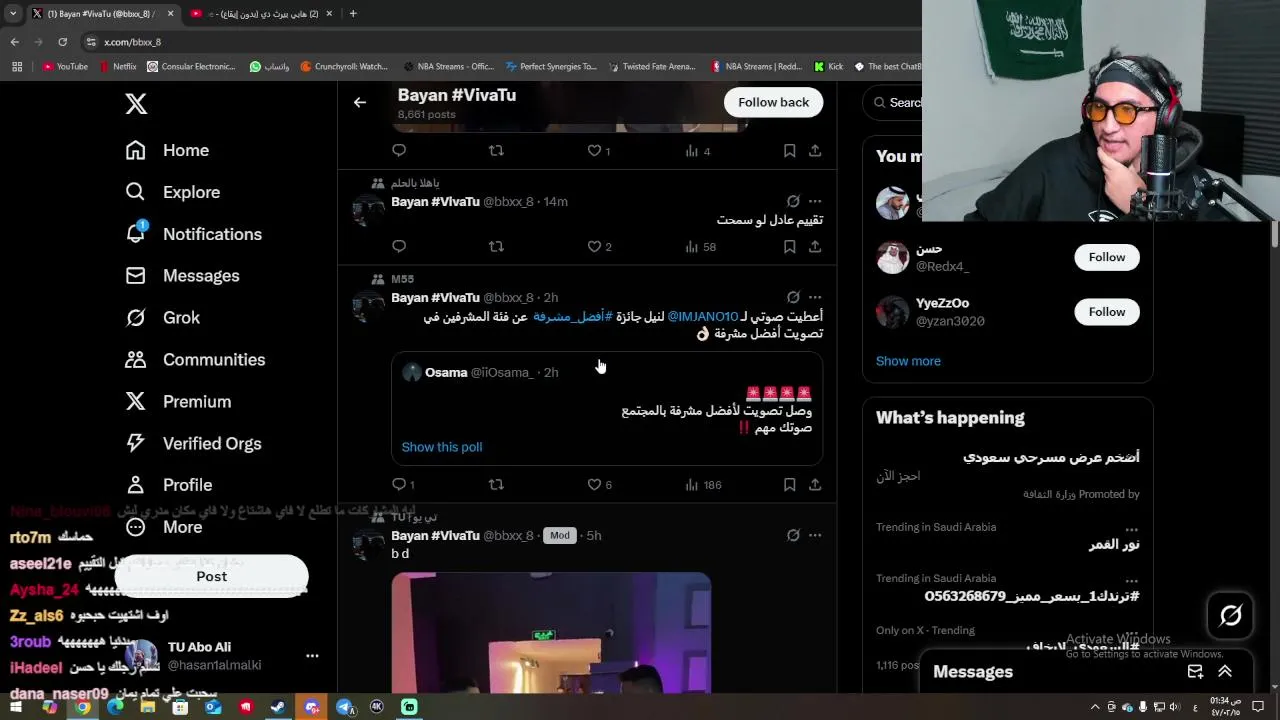
Task: Share the 14m post
Action: (x=815, y=246)
